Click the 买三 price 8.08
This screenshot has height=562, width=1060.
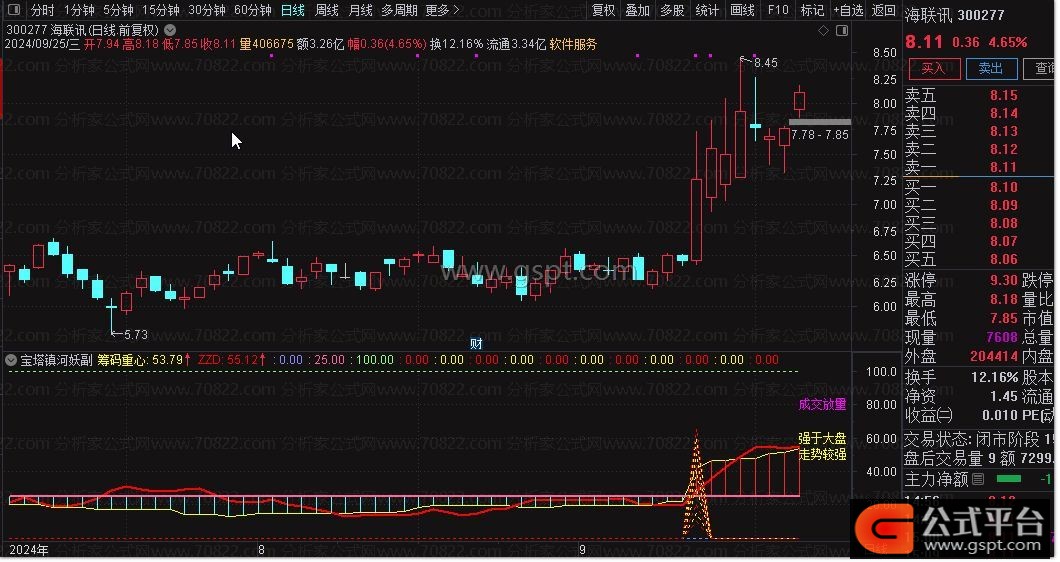(1003, 223)
